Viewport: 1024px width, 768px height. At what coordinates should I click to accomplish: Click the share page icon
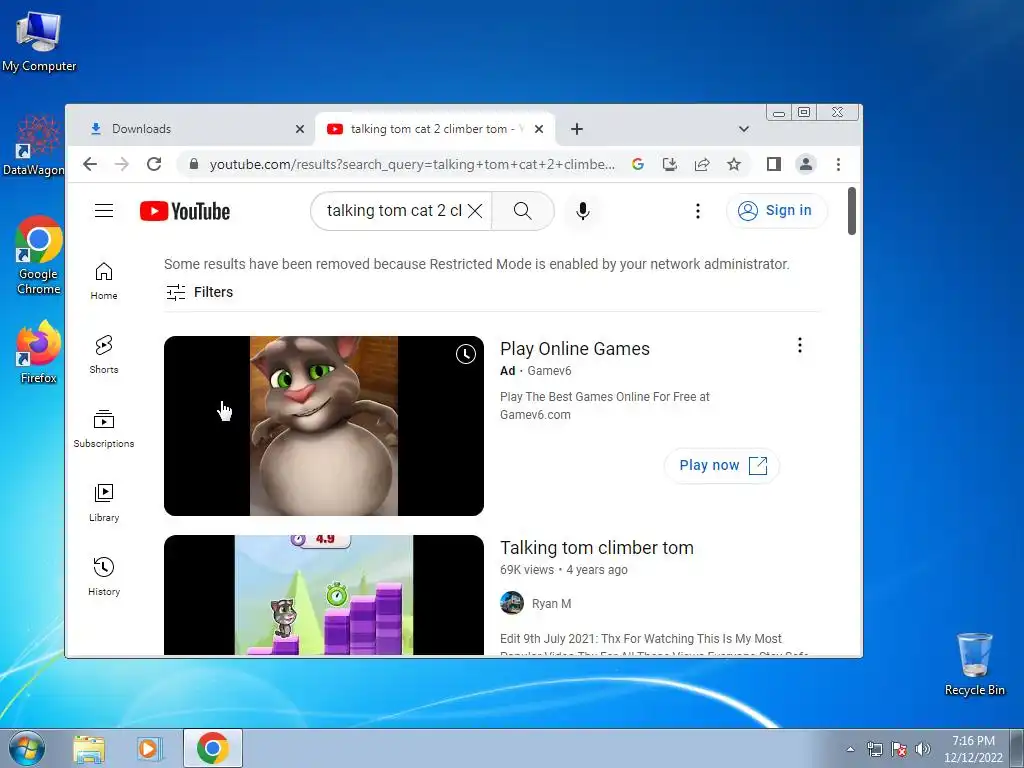point(702,164)
